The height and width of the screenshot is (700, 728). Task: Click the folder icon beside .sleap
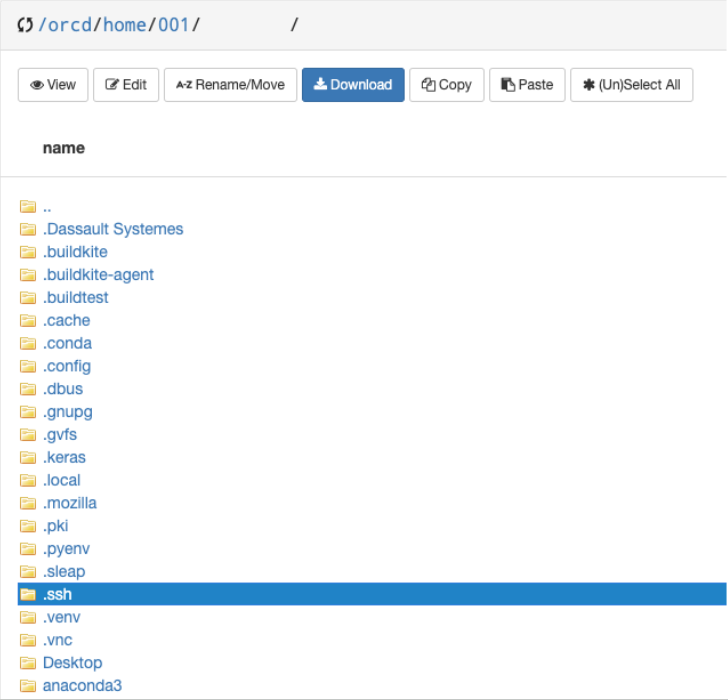(x=28, y=572)
